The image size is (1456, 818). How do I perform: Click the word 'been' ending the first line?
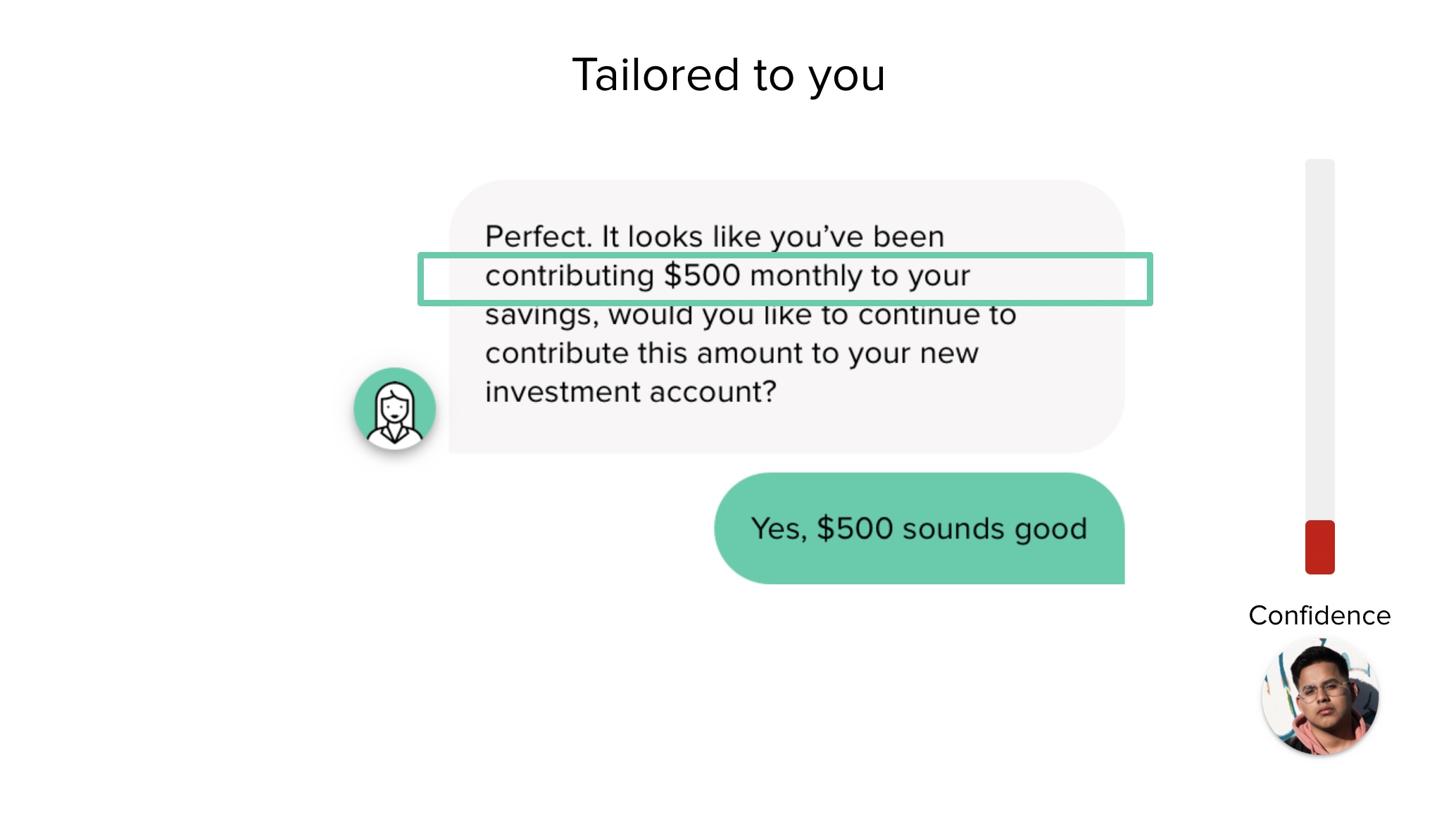click(909, 237)
